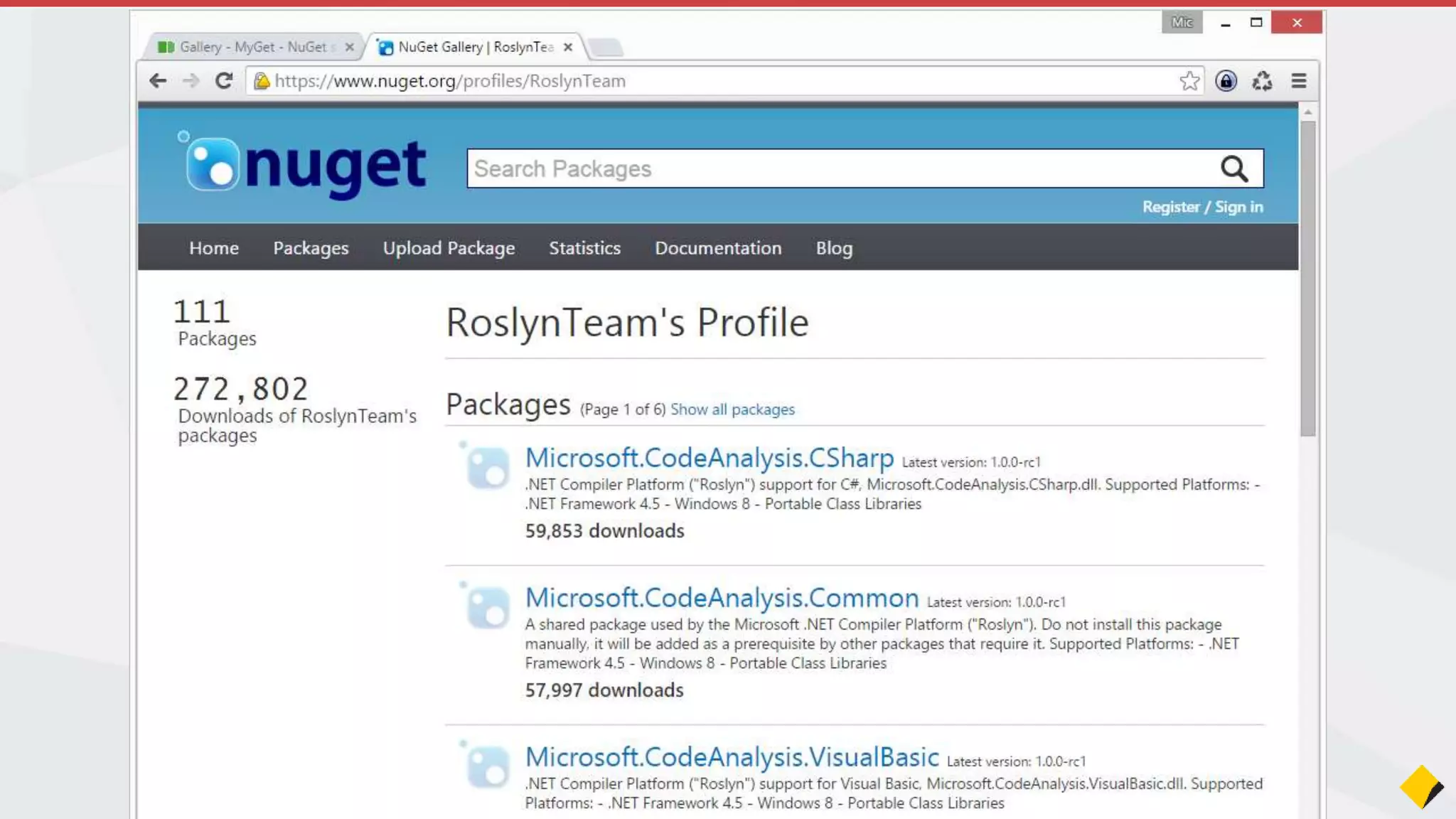Image resolution: width=1456 pixels, height=819 pixels.
Task: Close the NuGet Gallery tab
Action: [x=567, y=47]
